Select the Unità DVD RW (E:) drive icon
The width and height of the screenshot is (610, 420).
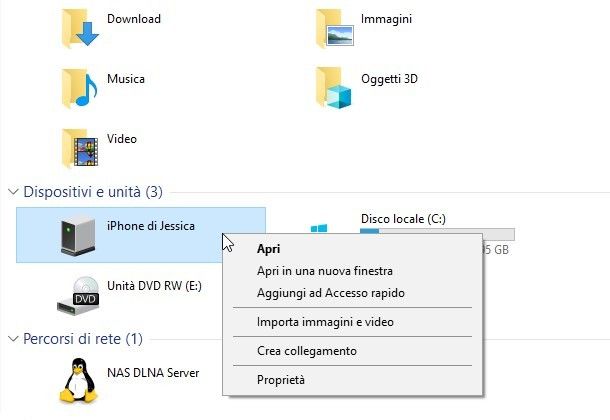click(78, 295)
